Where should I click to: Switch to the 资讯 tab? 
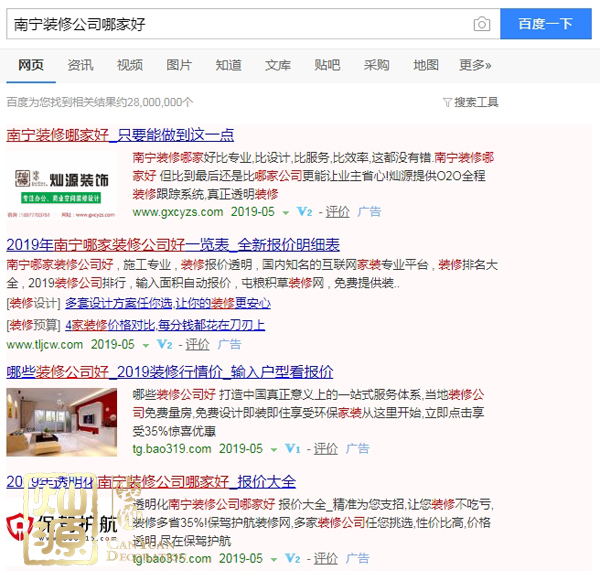click(x=81, y=65)
